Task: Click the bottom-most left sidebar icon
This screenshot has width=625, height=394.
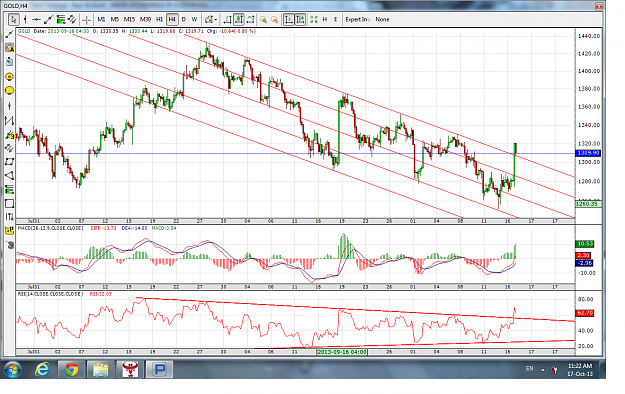Action: pyautogui.click(x=10, y=244)
